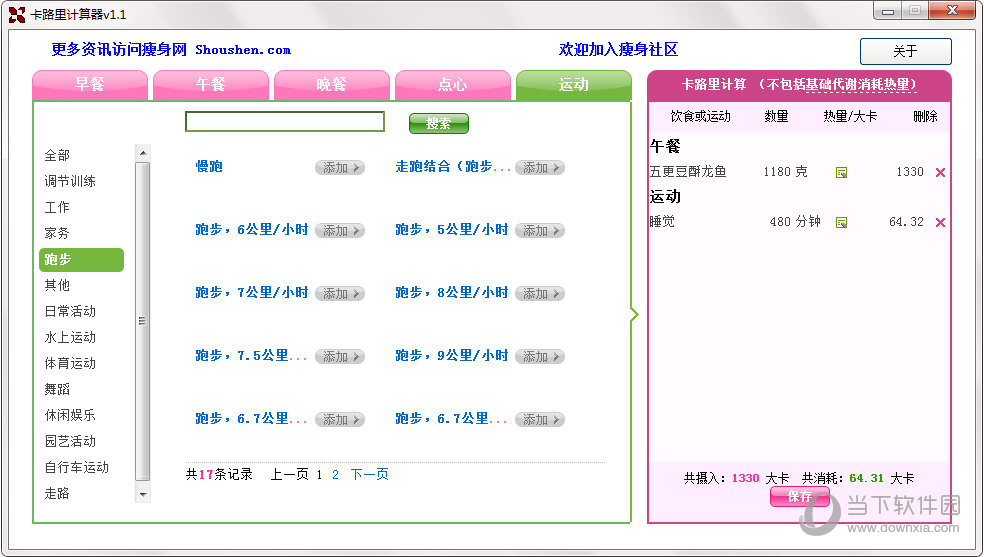This screenshot has height=557, width=984.
Task: Select highlighted 跑步 category
Action: coord(82,260)
